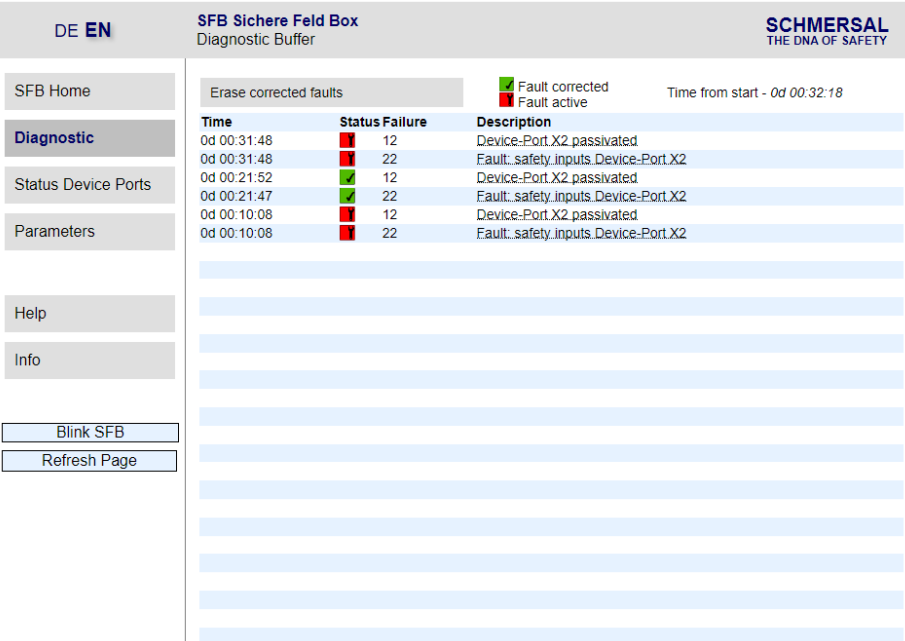Open the Help page
This screenshot has height=641, width=905.
[89, 313]
